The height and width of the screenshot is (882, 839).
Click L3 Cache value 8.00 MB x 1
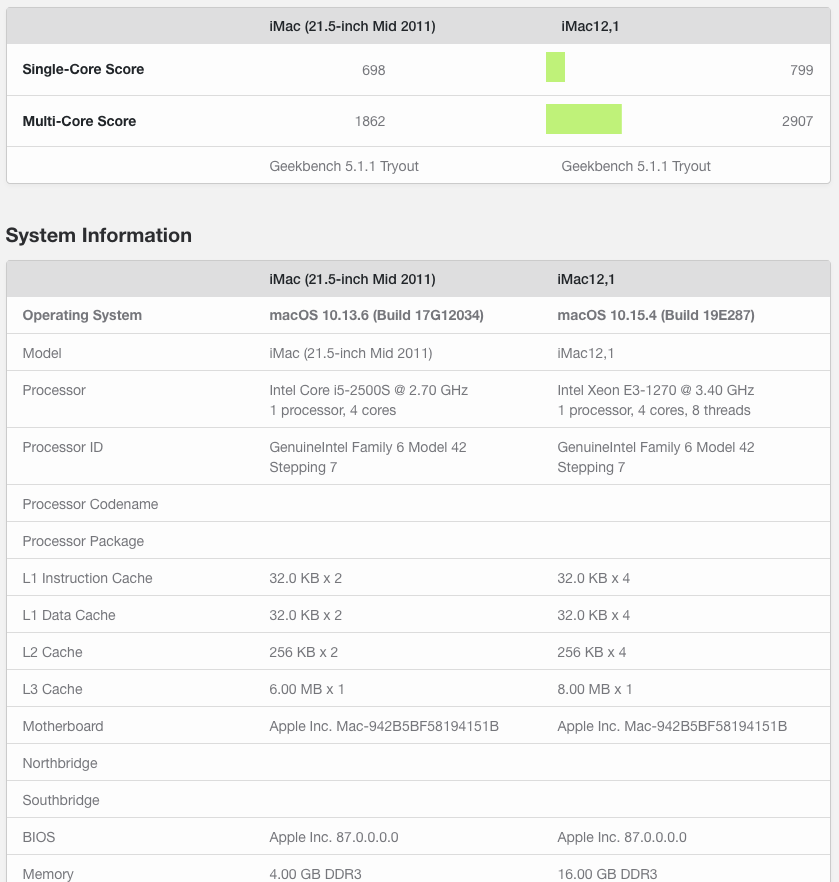(x=595, y=689)
